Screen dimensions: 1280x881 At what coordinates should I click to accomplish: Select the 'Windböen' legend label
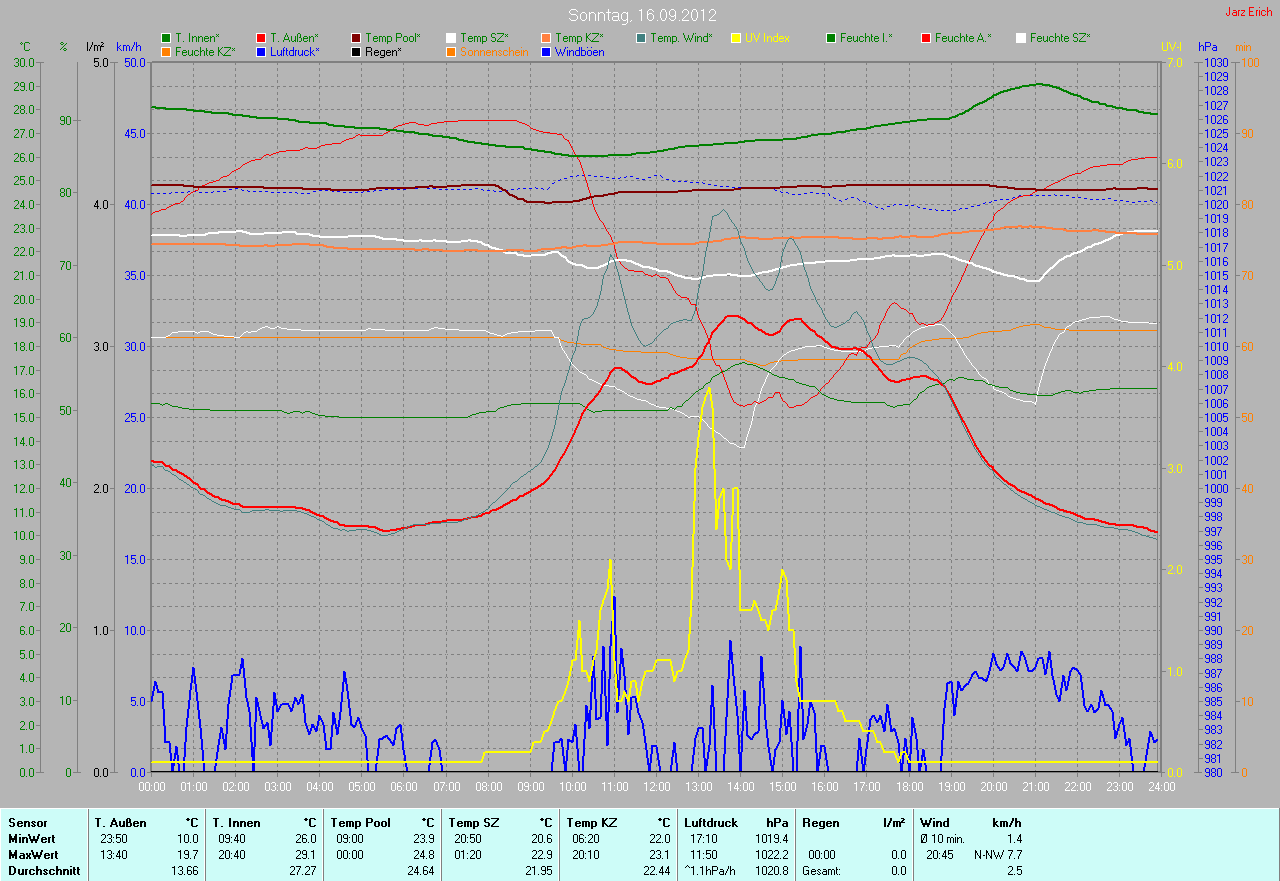tap(579, 52)
